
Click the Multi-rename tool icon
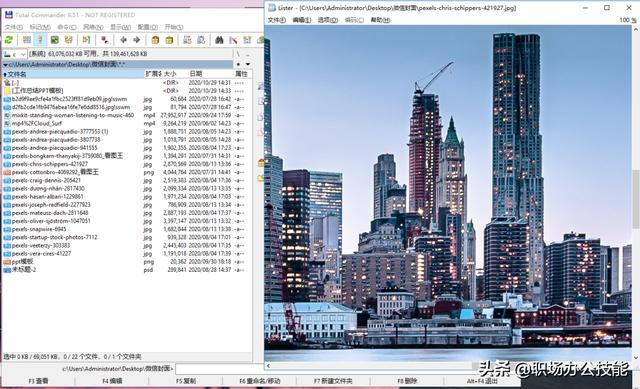[233, 40]
